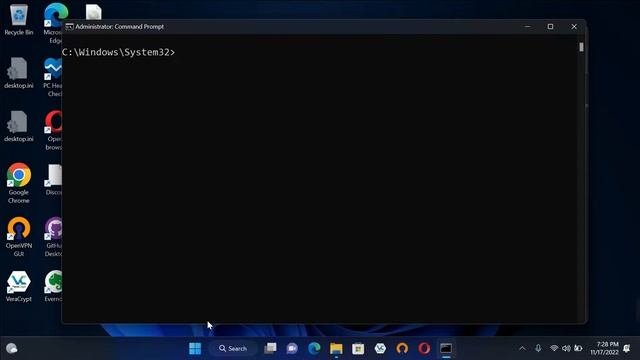The width and height of the screenshot is (640, 360).
Task: Close the Command Prompt window
Action: (x=574, y=27)
